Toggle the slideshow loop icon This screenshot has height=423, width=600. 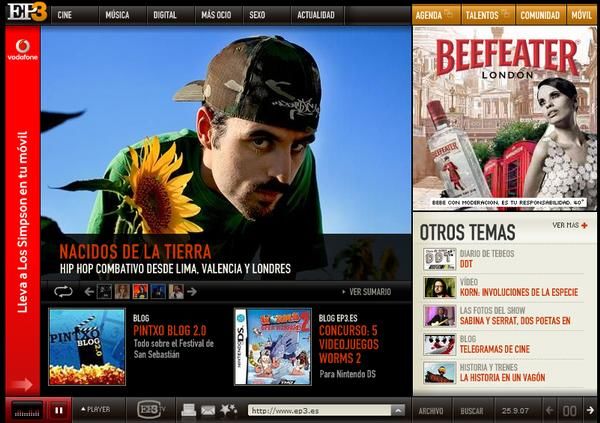(64, 292)
